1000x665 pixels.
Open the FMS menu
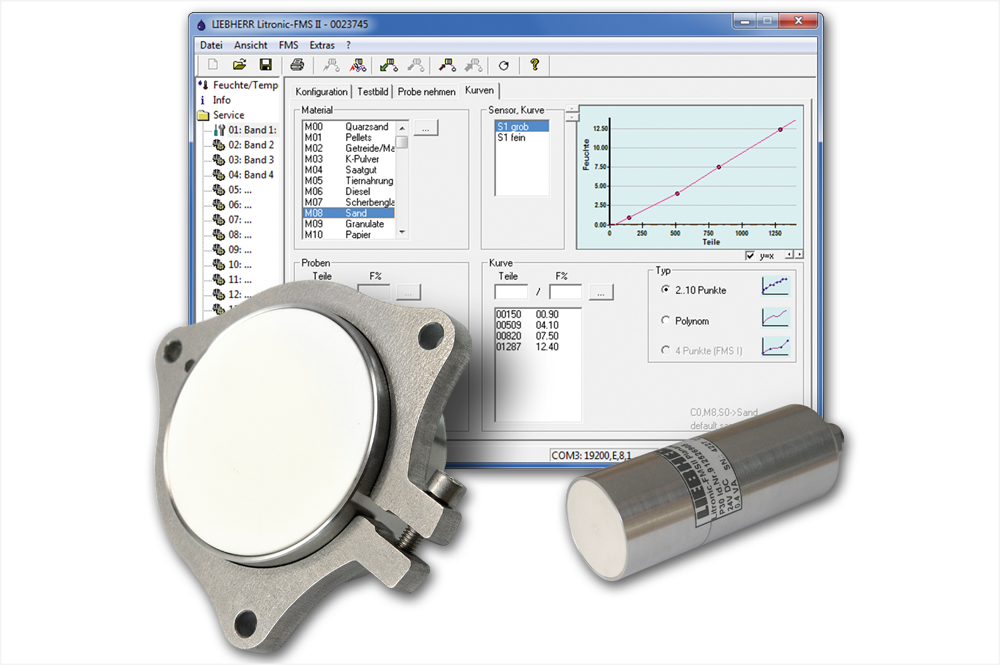tap(288, 45)
